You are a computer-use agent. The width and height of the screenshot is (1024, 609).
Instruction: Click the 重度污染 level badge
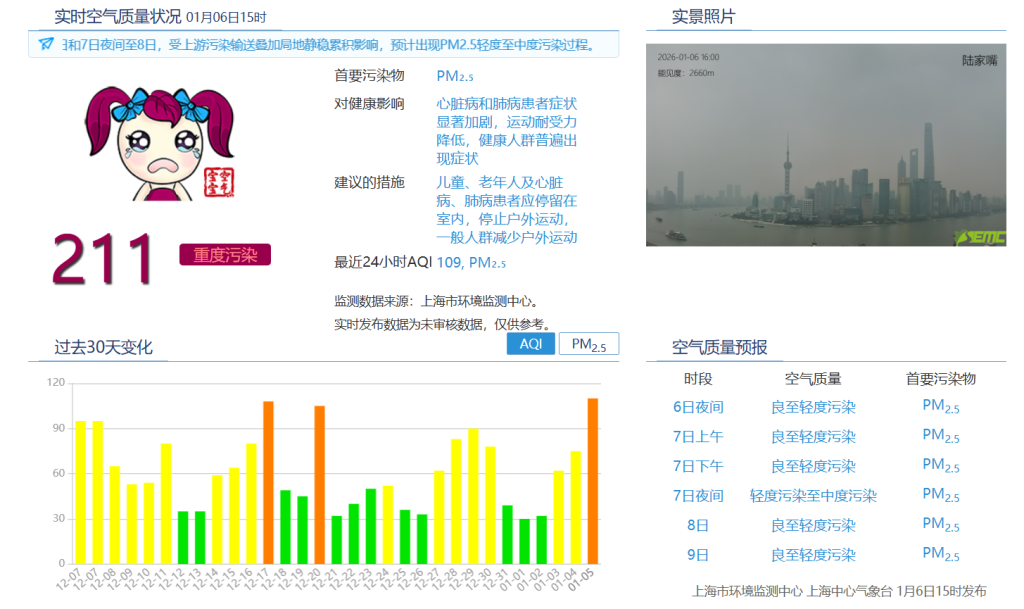[225, 255]
